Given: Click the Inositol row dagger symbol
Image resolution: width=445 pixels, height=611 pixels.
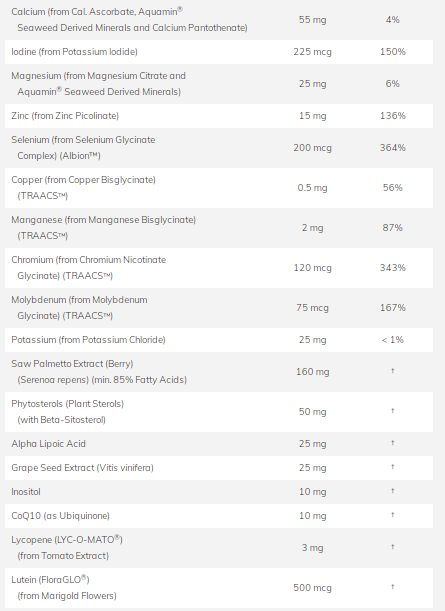Looking at the screenshot, I should click(x=393, y=491).
